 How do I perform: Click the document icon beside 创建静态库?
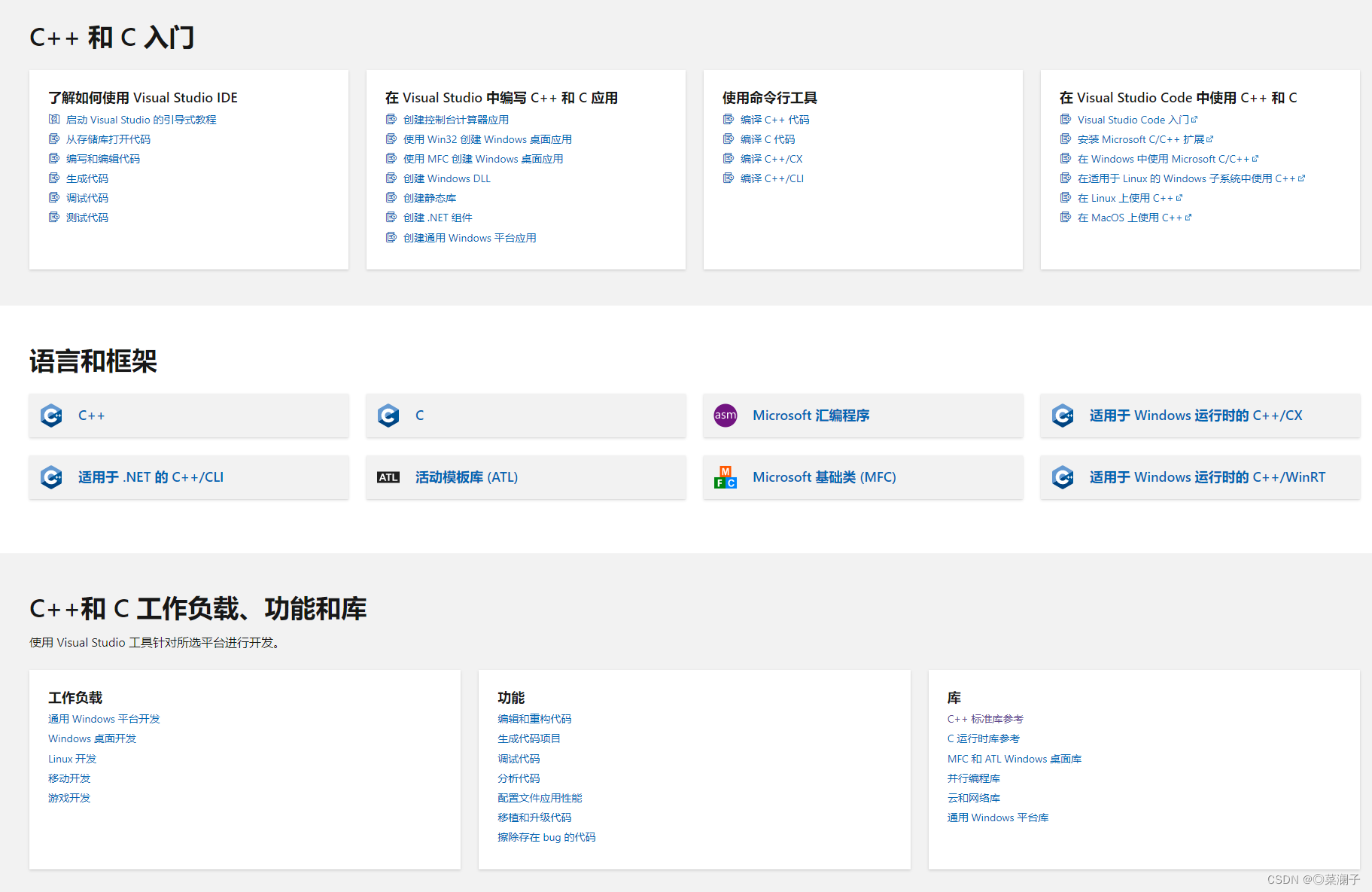[x=391, y=197]
